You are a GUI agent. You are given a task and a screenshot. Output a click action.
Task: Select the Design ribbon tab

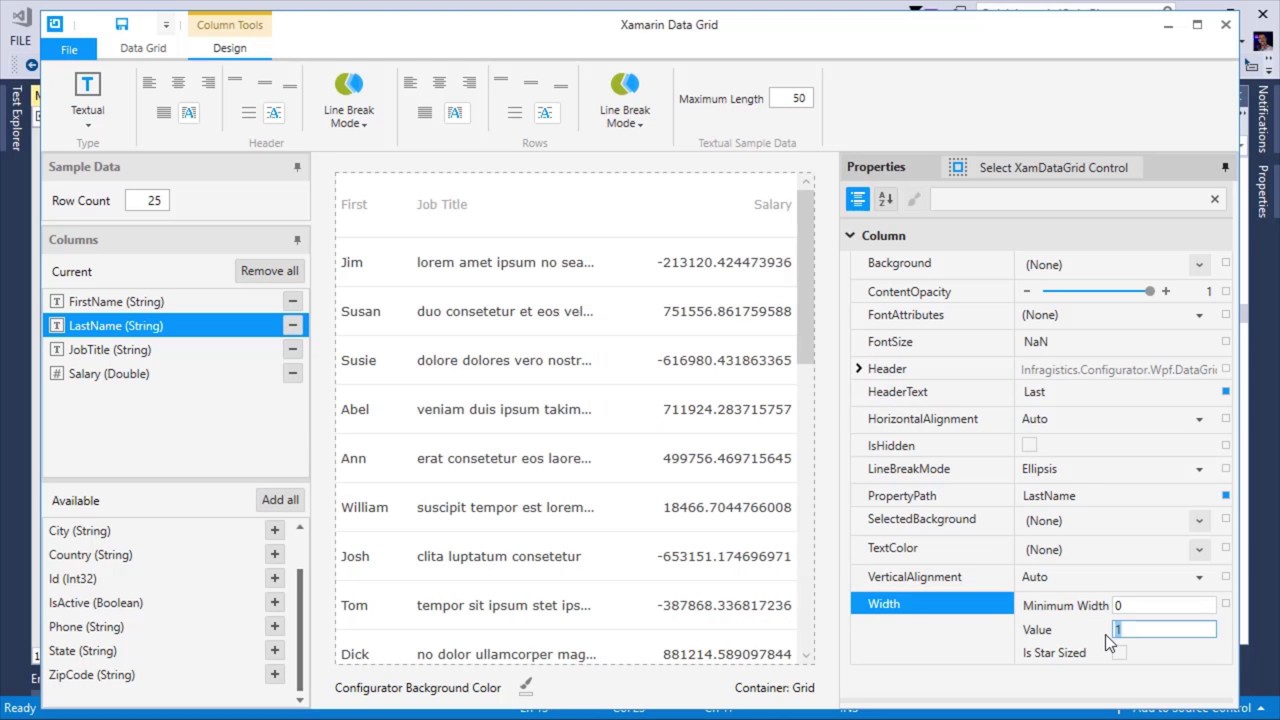pos(229,48)
